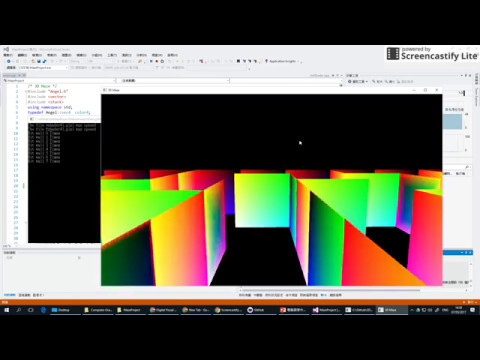Click the '/* 3D Maze */' comment line
Viewport: 480px width, 360px height.
point(42,86)
